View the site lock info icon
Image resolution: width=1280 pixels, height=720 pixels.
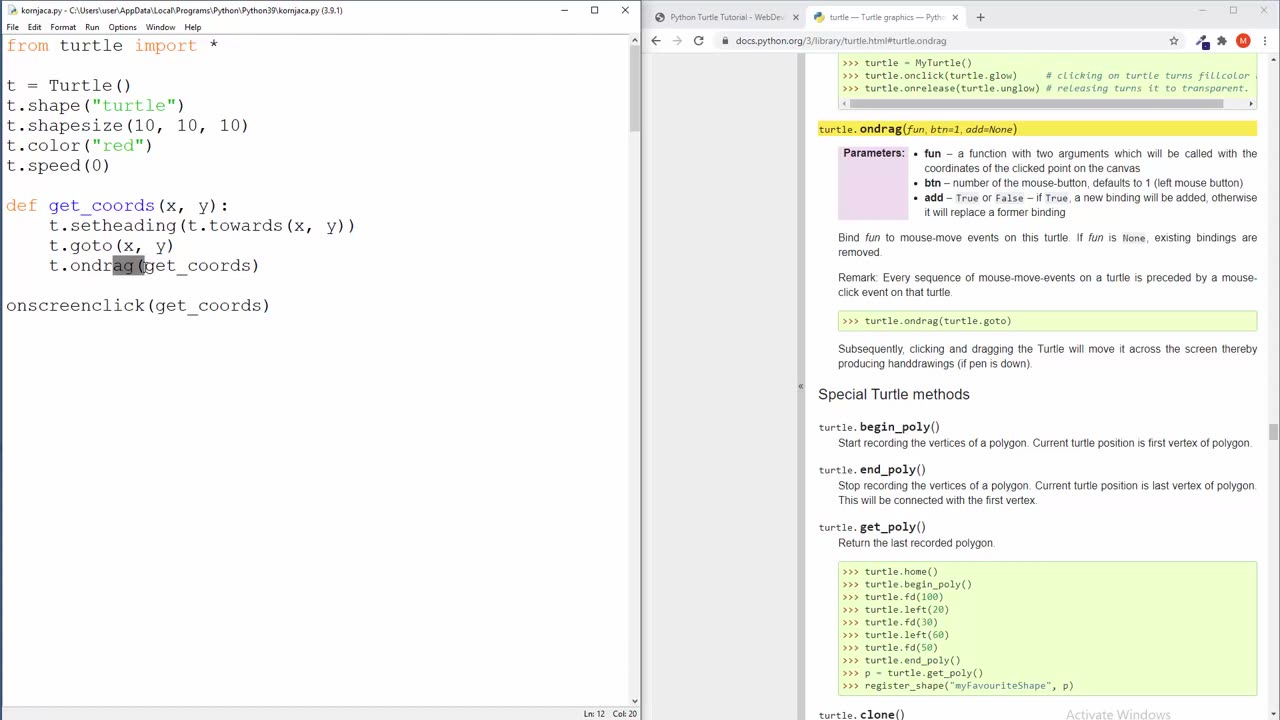pos(726,41)
